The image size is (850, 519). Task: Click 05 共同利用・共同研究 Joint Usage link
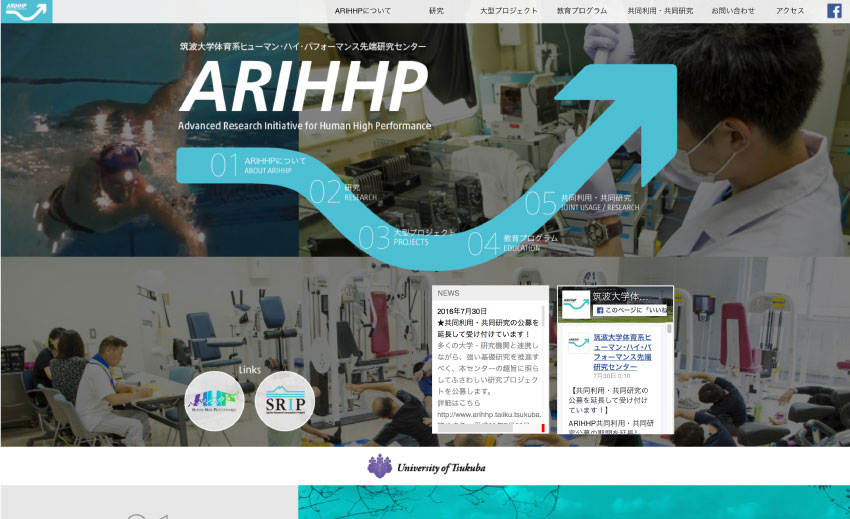click(582, 202)
